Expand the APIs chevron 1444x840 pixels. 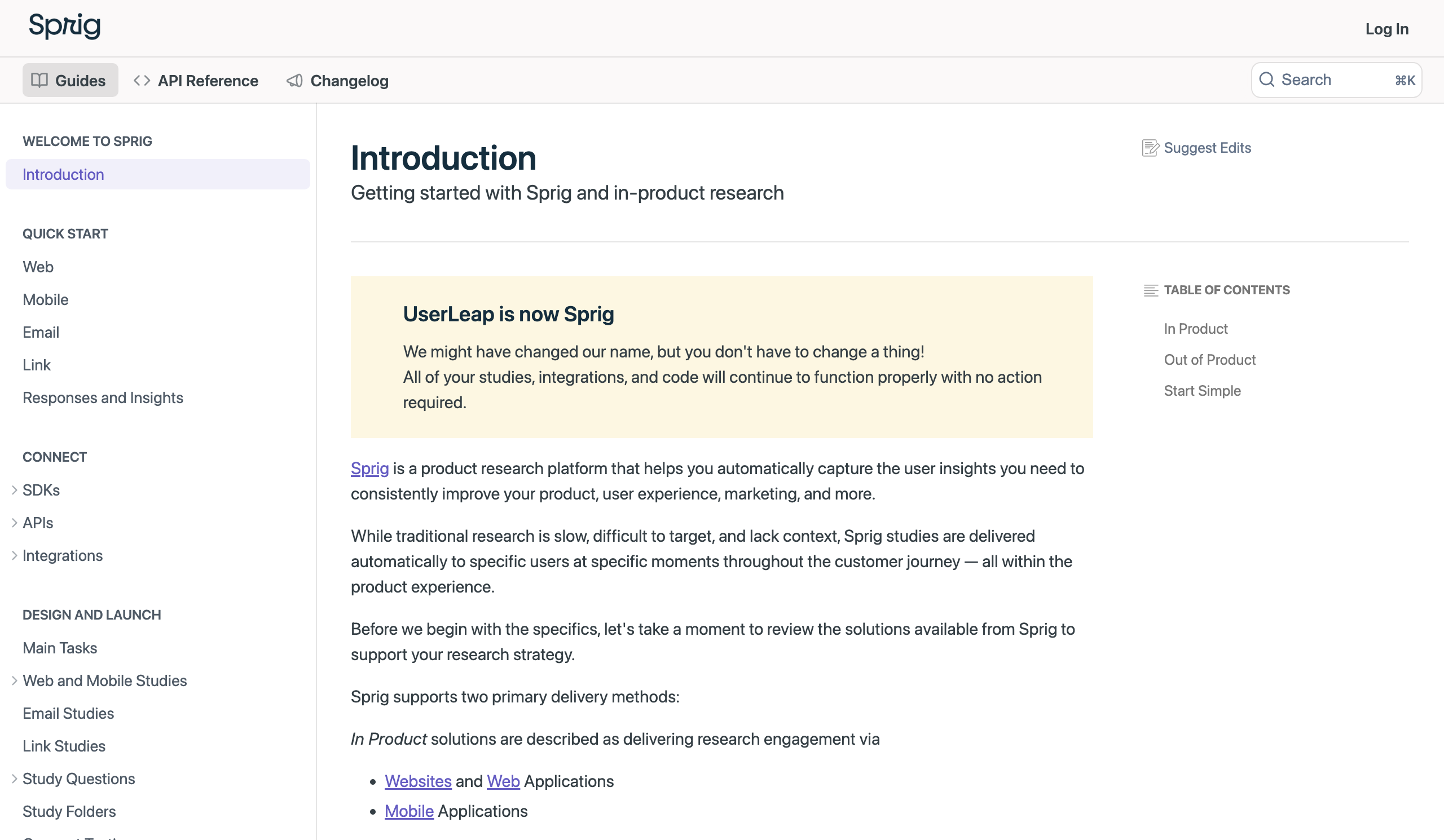(x=14, y=523)
